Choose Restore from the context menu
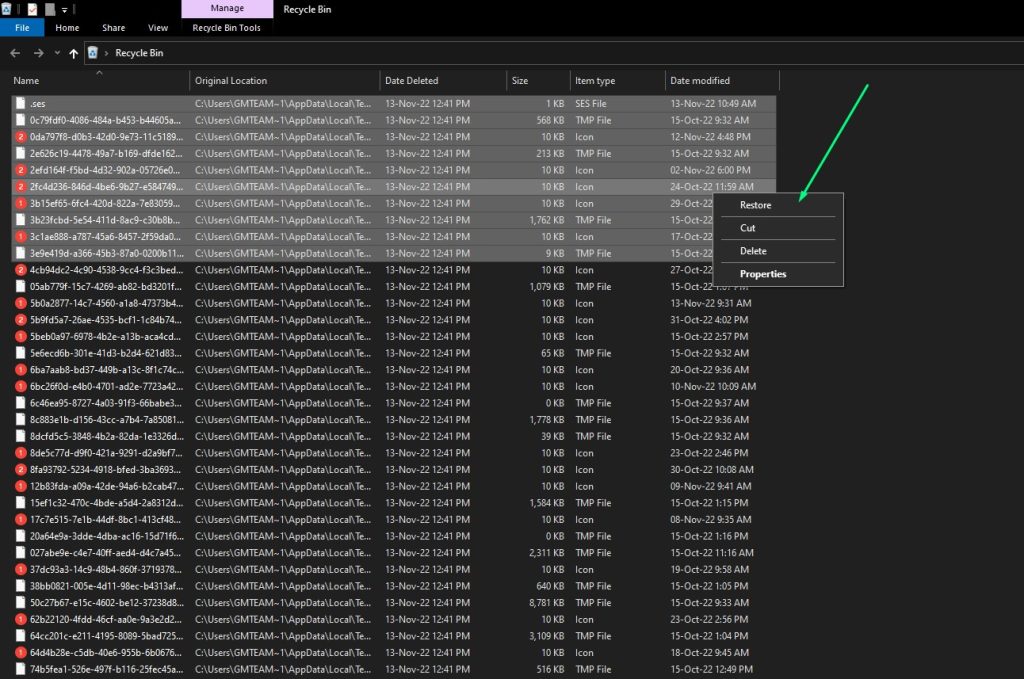1024x679 pixels. tap(755, 205)
